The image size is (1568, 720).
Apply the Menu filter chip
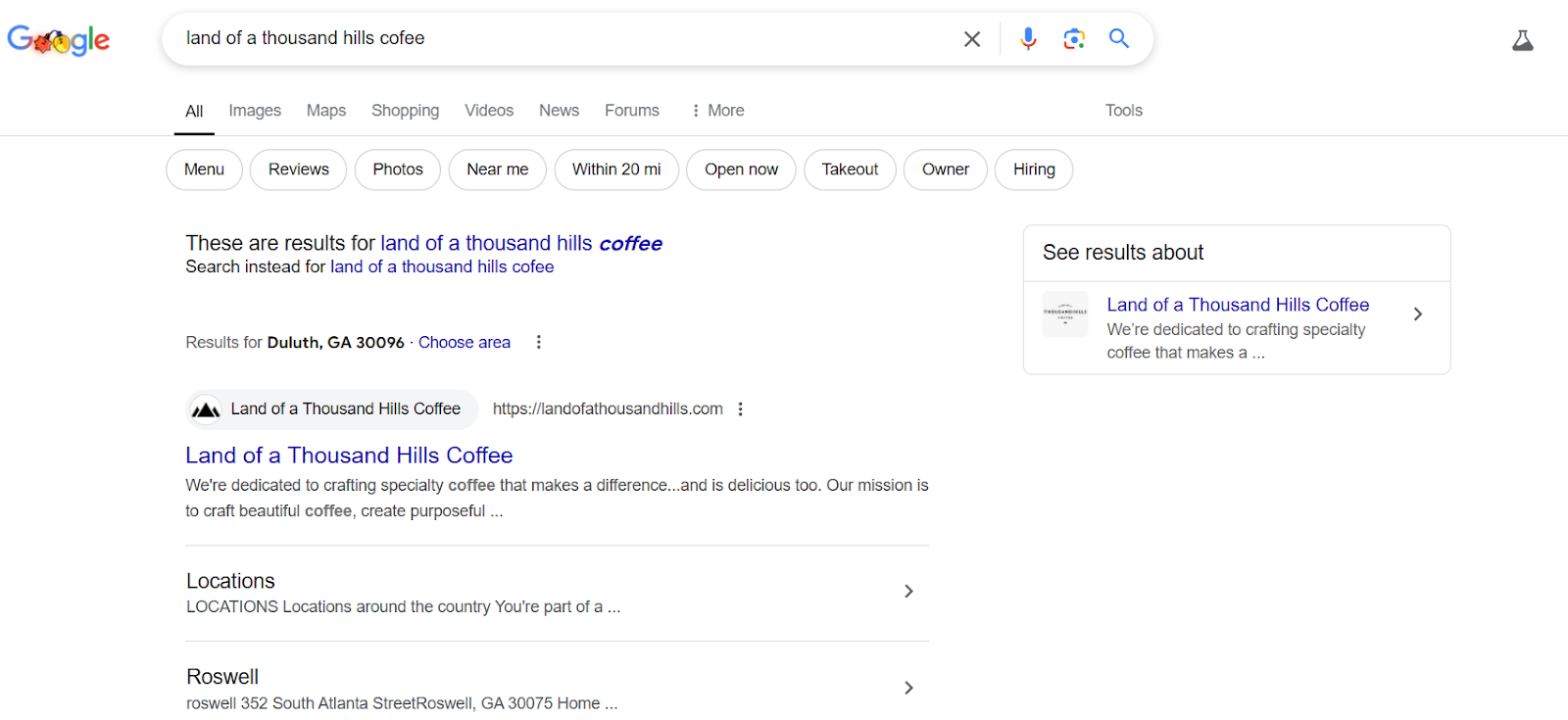[x=204, y=169]
